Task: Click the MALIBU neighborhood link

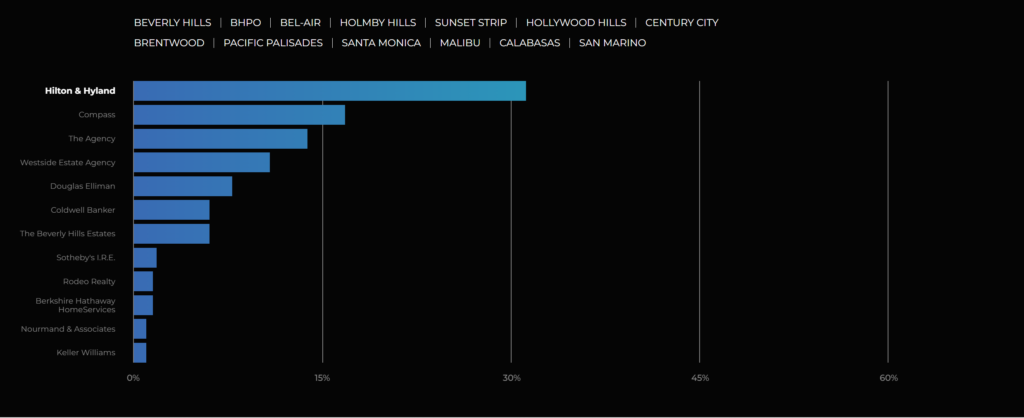Action: tap(460, 43)
